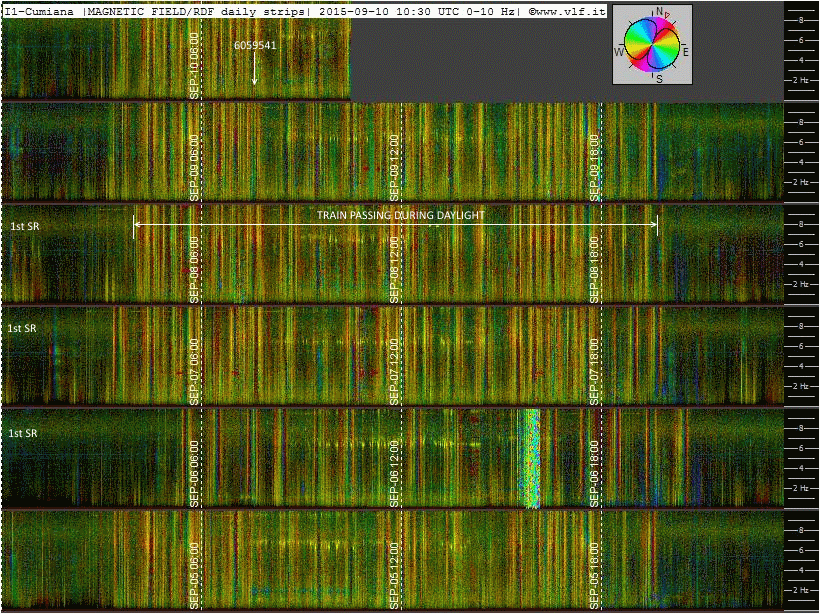Image resolution: width=820 pixels, height=614 pixels.
Task: Select the SEP-09 18:00 time marker
Action: pos(594,166)
